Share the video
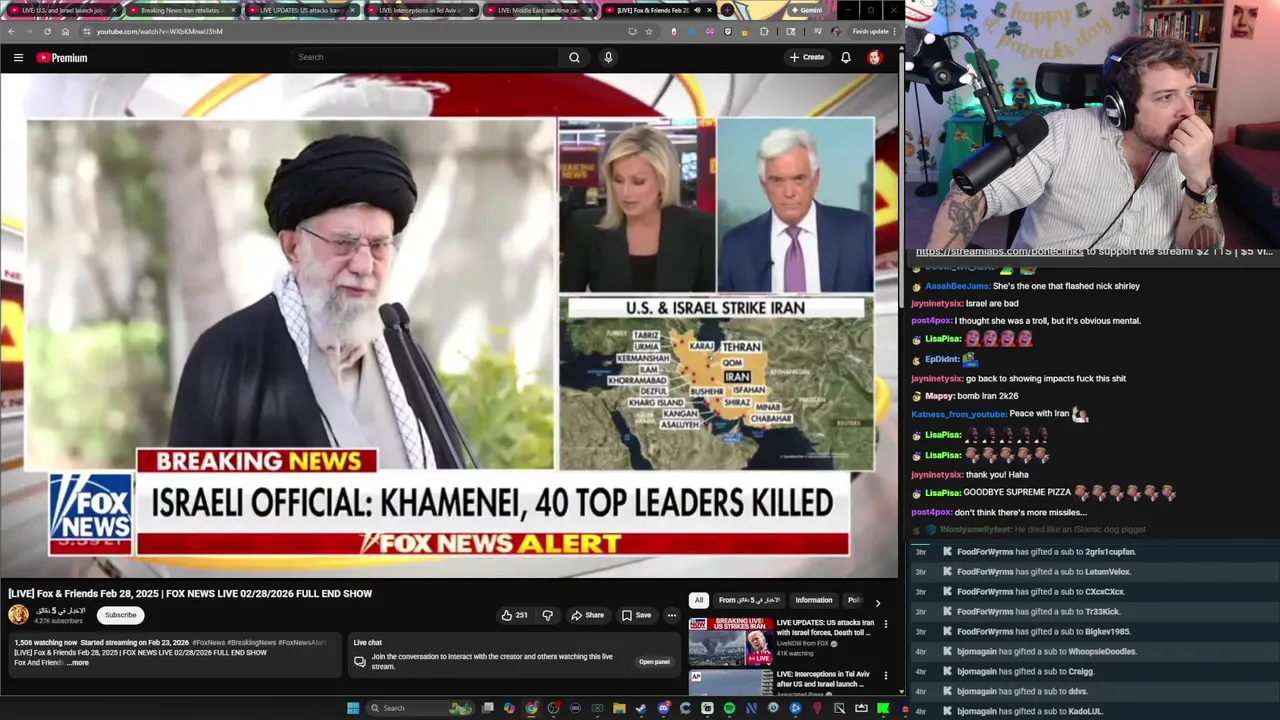 click(587, 615)
